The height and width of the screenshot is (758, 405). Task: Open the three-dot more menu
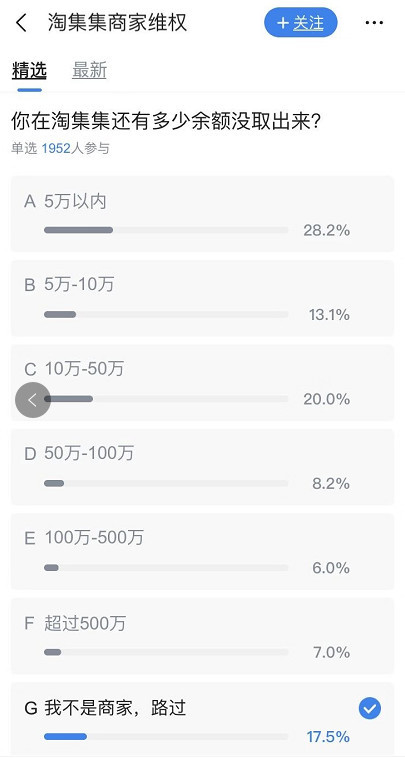tap(374, 23)
